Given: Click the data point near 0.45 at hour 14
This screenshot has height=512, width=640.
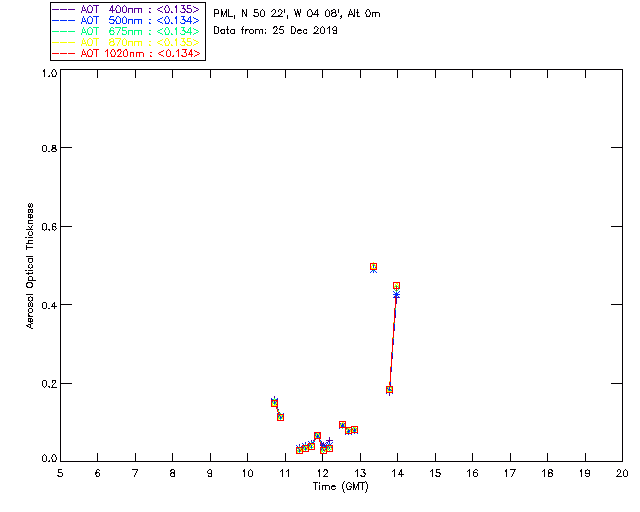Looking at the screenshot, I should point(396,286).
